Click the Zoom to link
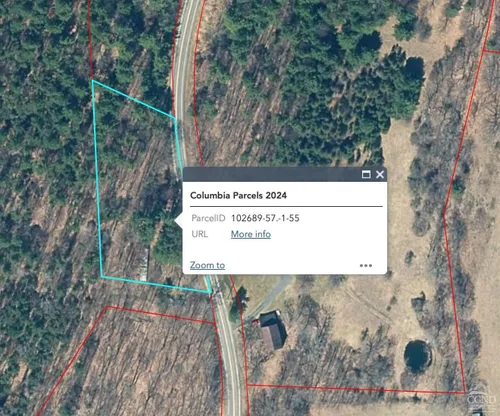Viewport: 500px width, 416px height. [x=207, y=265]
